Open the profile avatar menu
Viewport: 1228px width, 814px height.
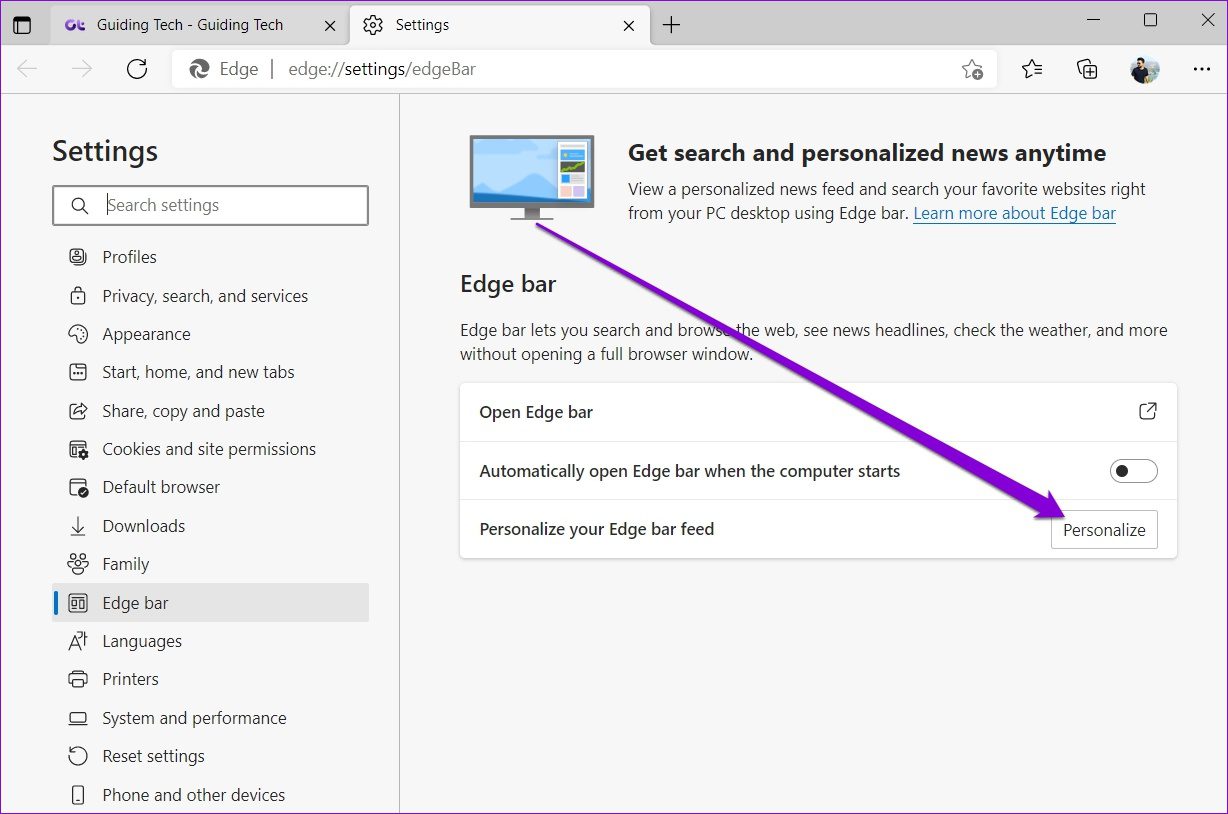point(1145,69)
